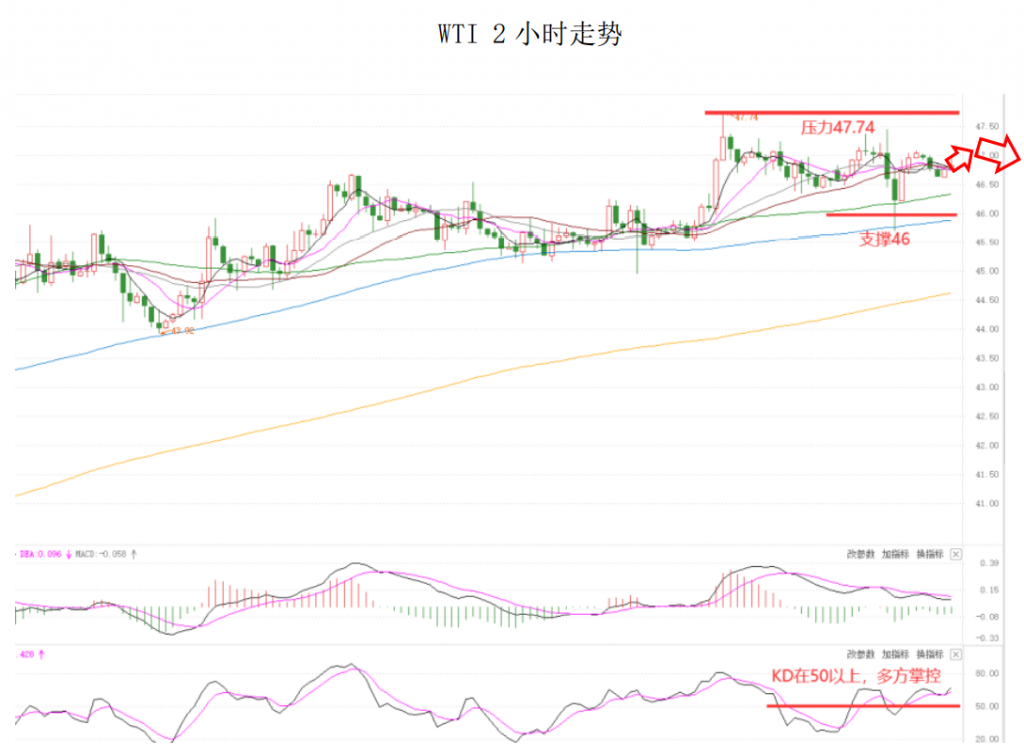This screenshot has width=1024, height=756.
Task: Click the 45.00 price axis label
Action: [987, 271]
